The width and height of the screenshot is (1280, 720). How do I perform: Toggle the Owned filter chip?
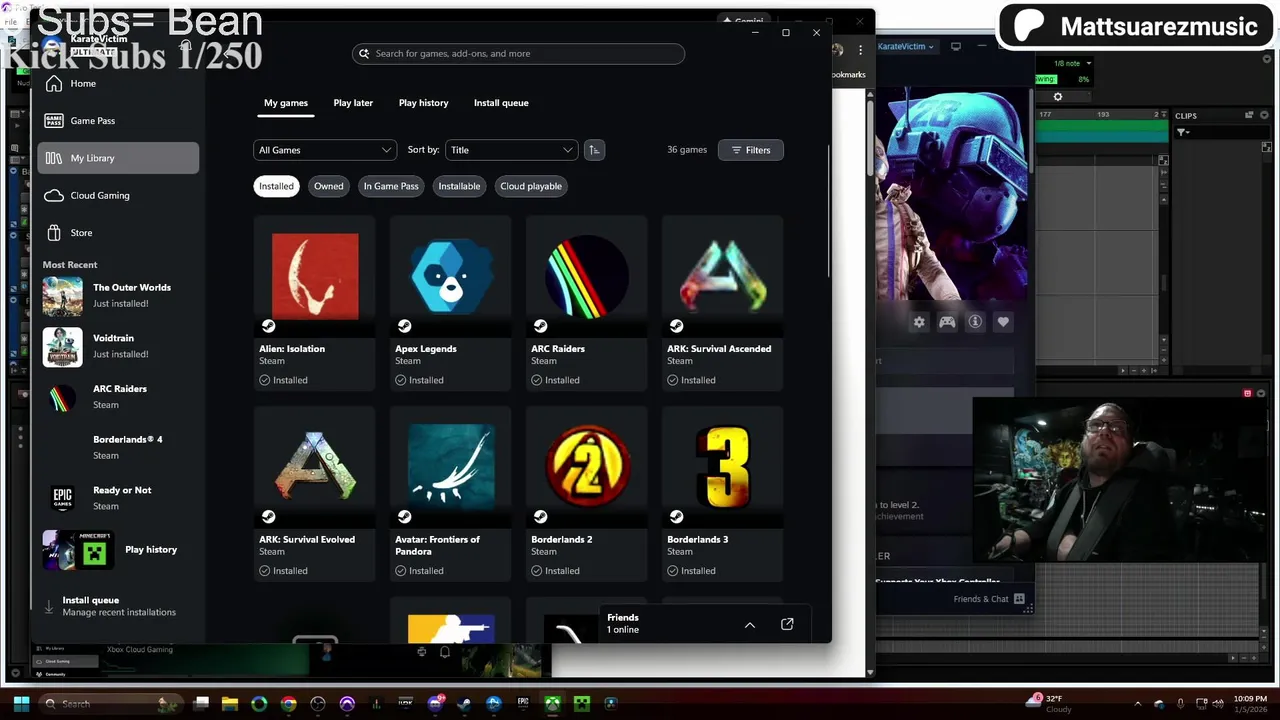(328, 186)
